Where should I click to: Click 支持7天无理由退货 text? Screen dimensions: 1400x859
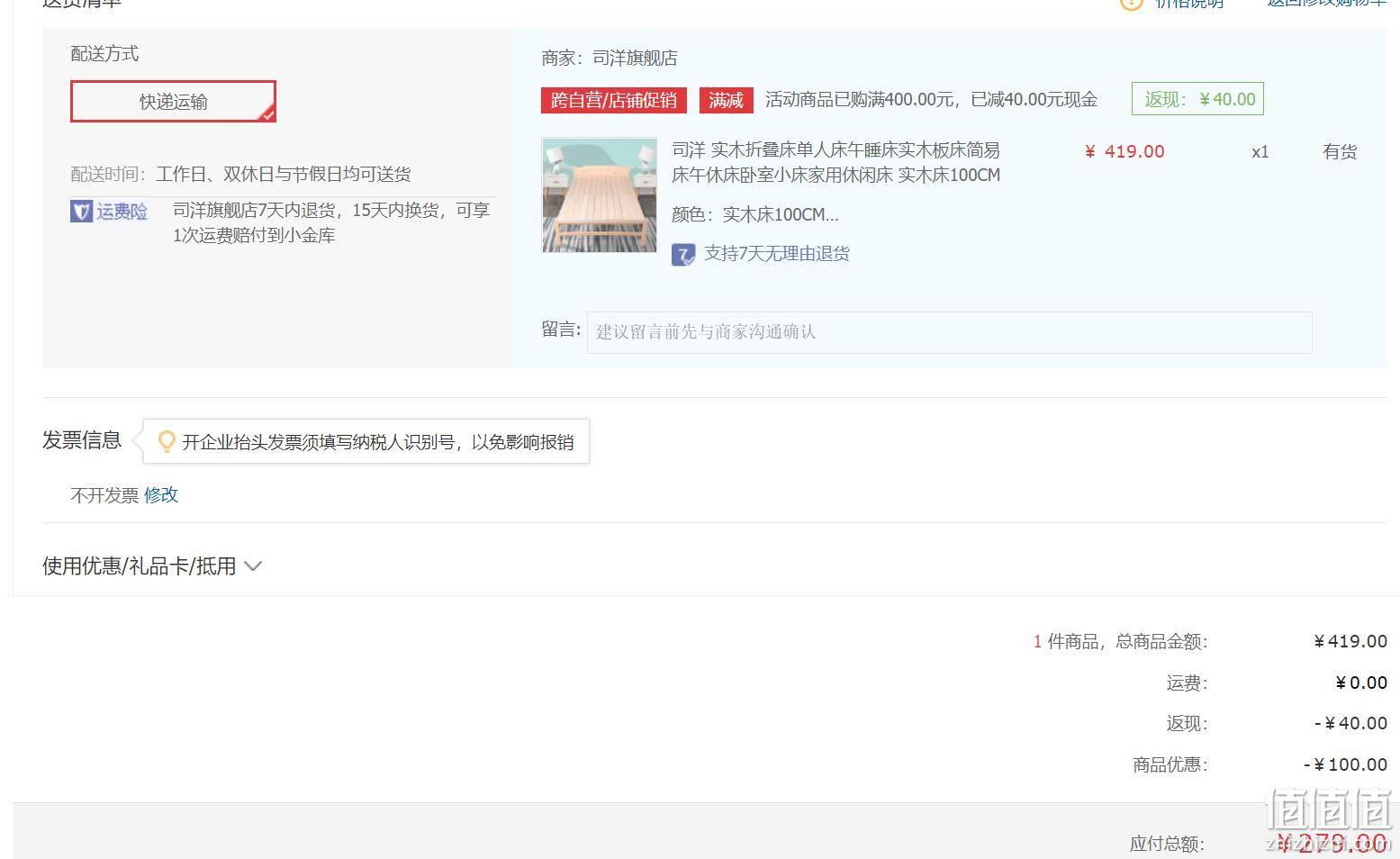(x=776, y=254)
